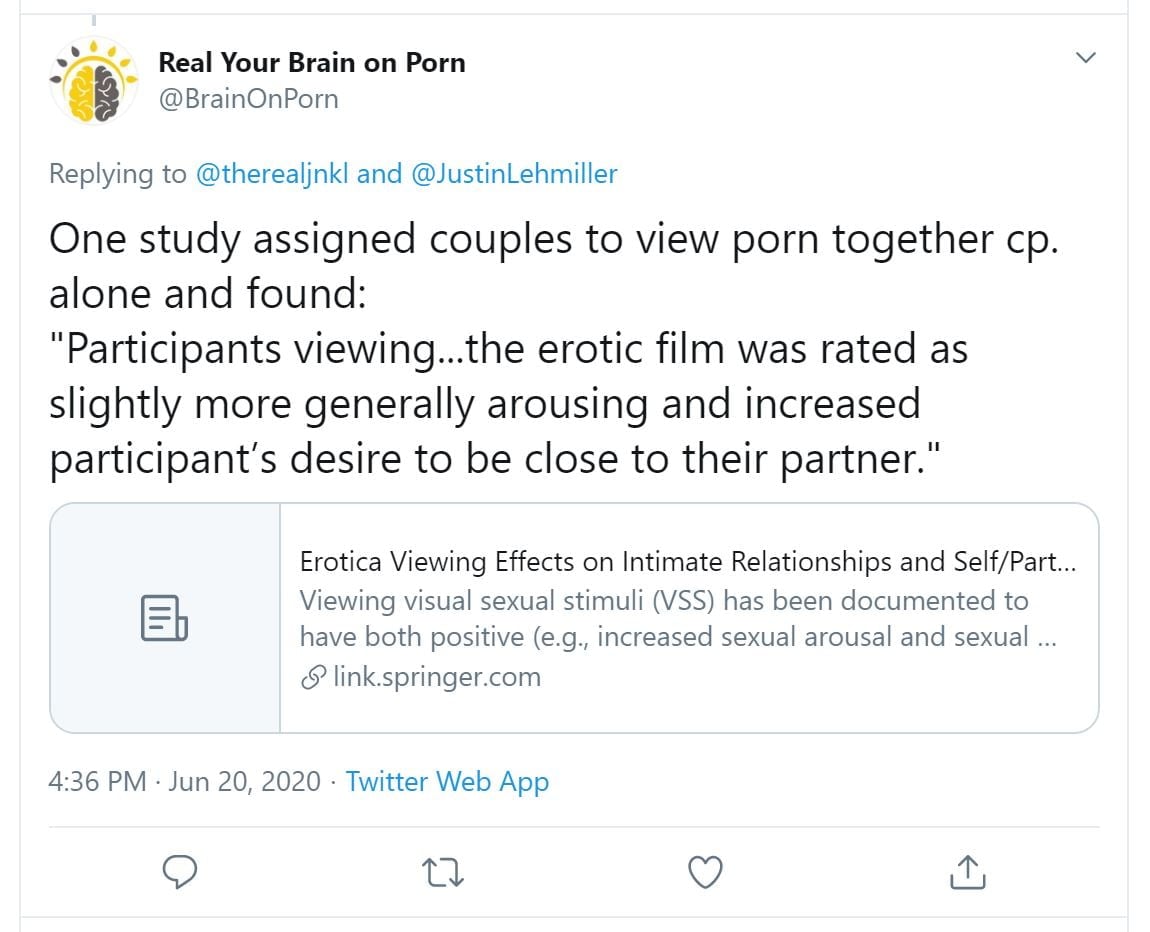The height and width of the screenshot is (932, 1150).
Task: Open the Erotica Viewing Effects article title
Action: [688, 562]
